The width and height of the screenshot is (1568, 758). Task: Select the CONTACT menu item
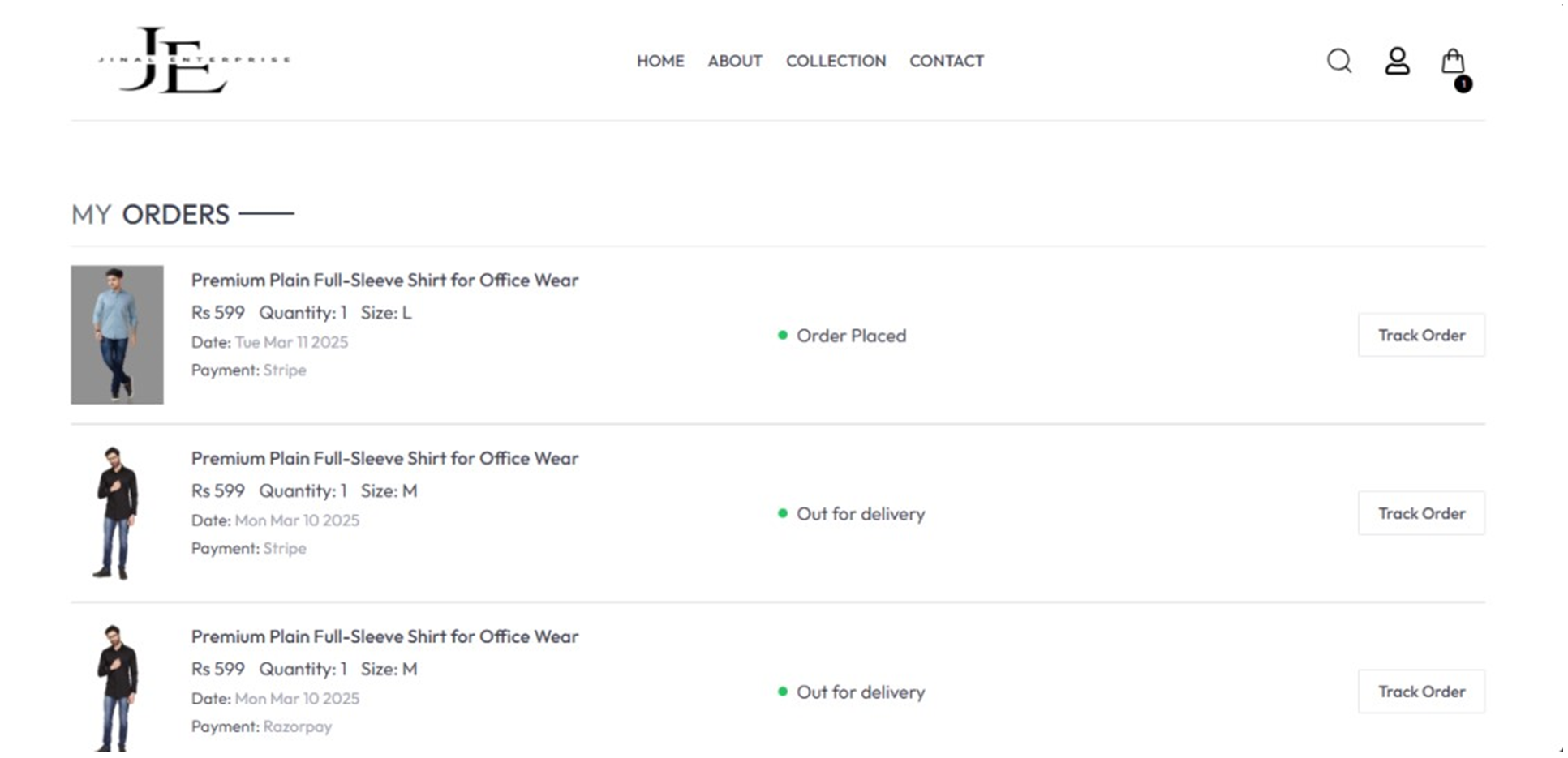click(947, 61)
